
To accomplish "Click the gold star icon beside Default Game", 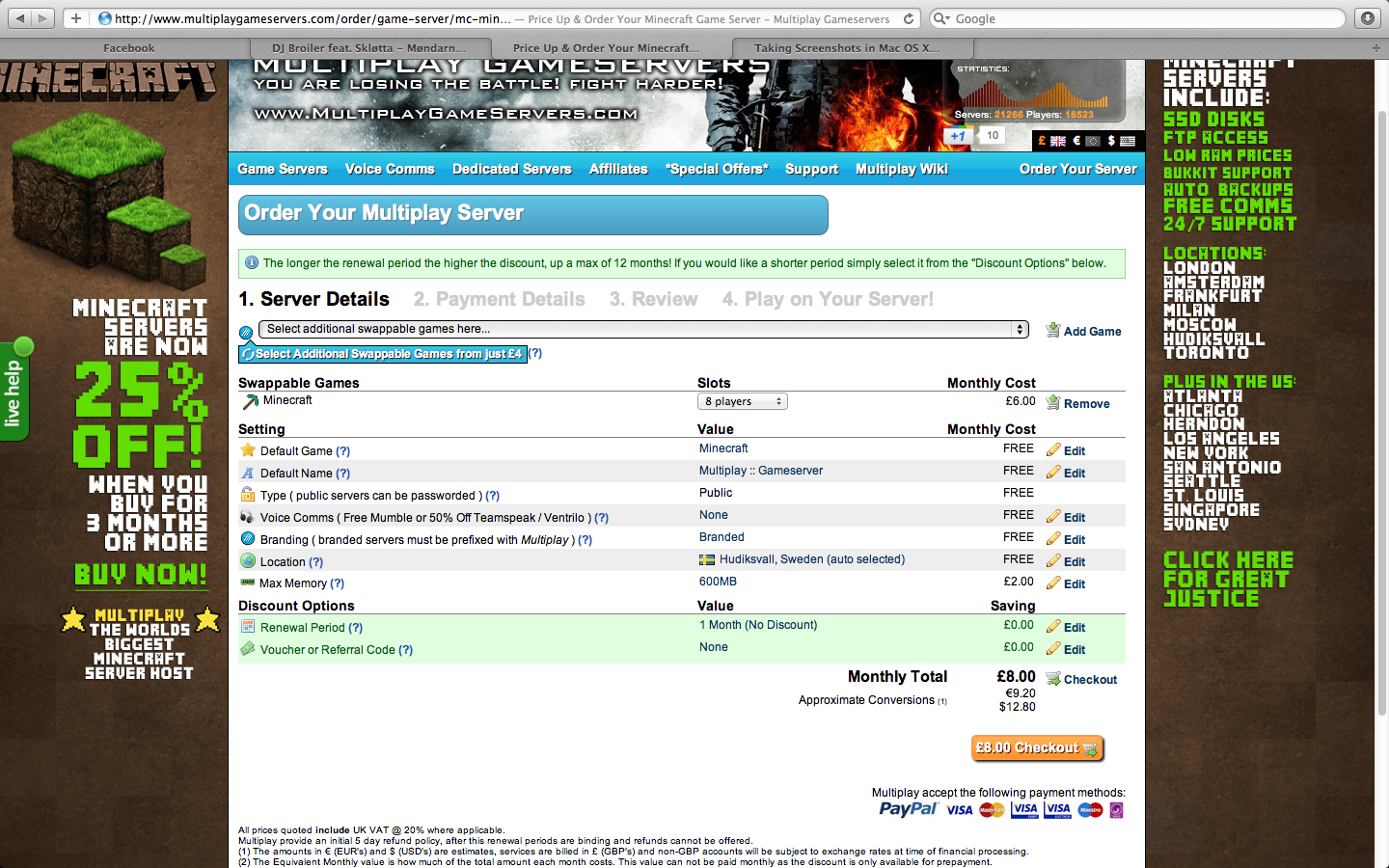I will [248, 449].
